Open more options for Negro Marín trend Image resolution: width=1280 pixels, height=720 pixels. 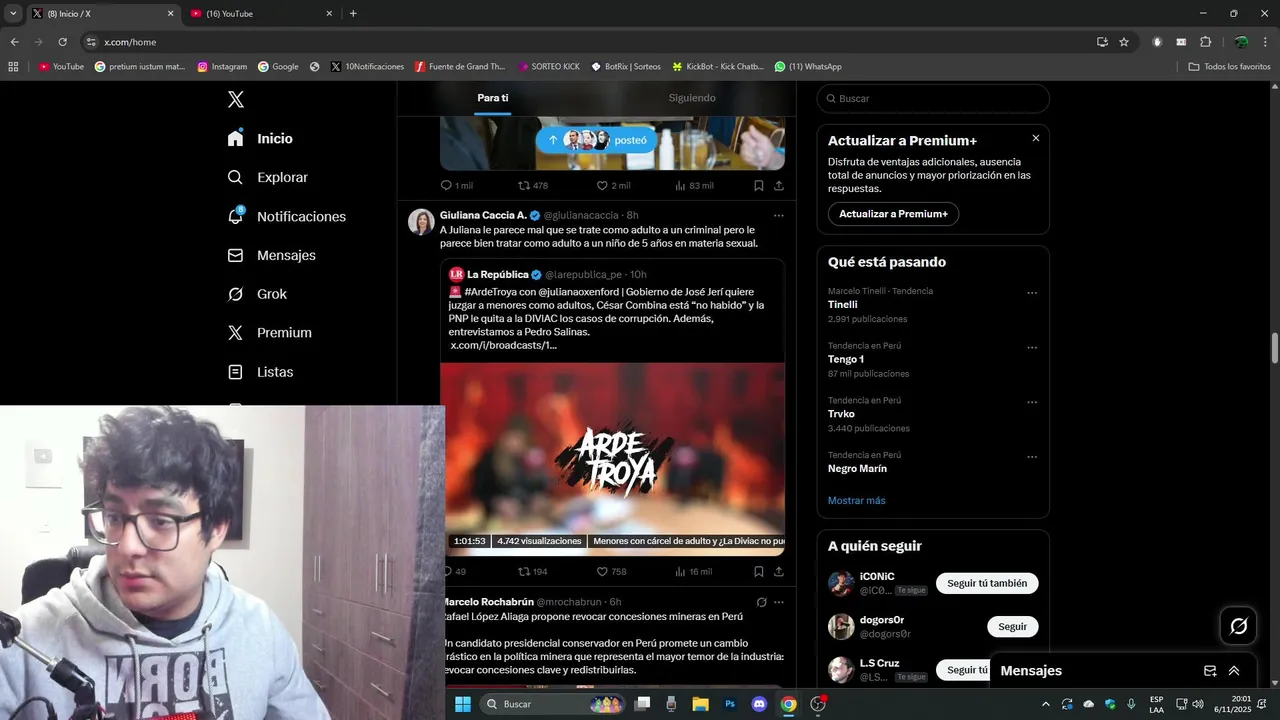pyautogui.click(x=1032, y=457)
